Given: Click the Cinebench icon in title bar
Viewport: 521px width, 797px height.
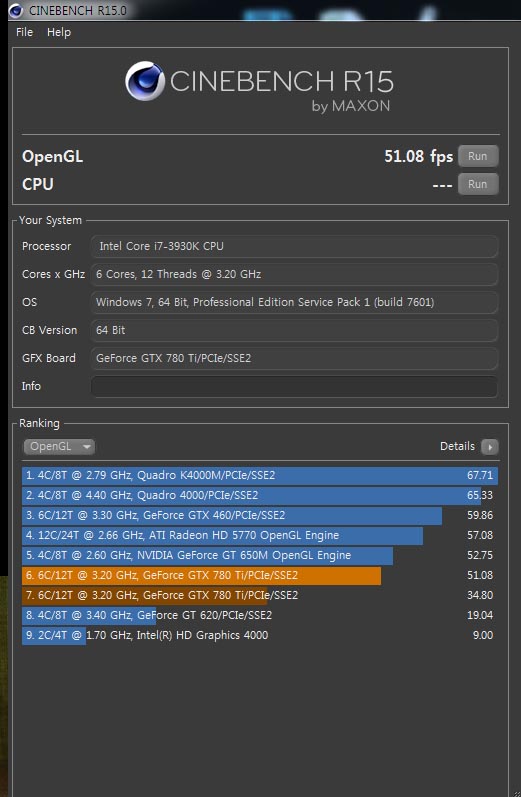Looking at the screenshot, I should [16, 10].
